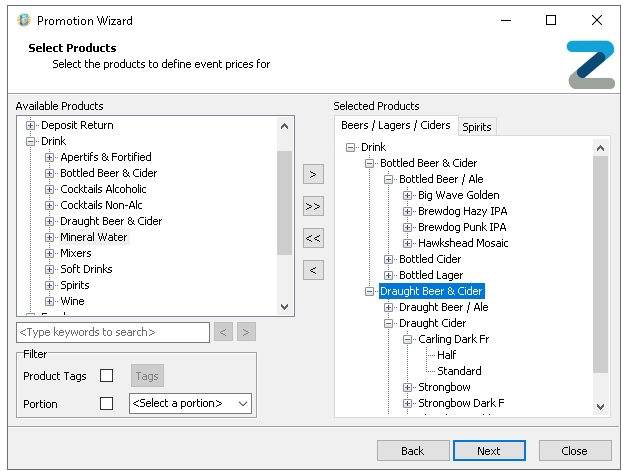This screenshot has width=623, height=471.
Task: Expand the Spirits node in Available Products
Action: [x=50, y=285]
